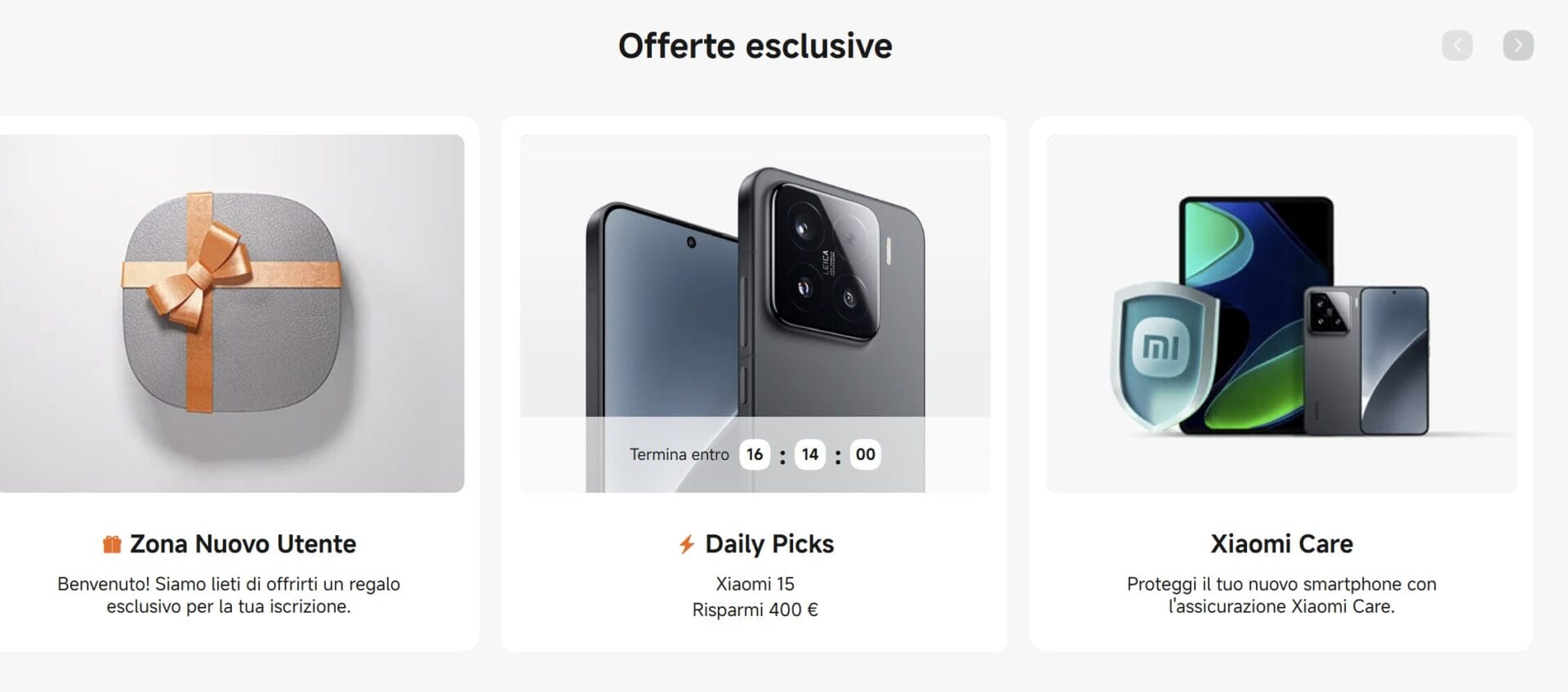Click the next carousel arrow button
Viewport: 1568px width, 692px height.
coord(1518,45)
